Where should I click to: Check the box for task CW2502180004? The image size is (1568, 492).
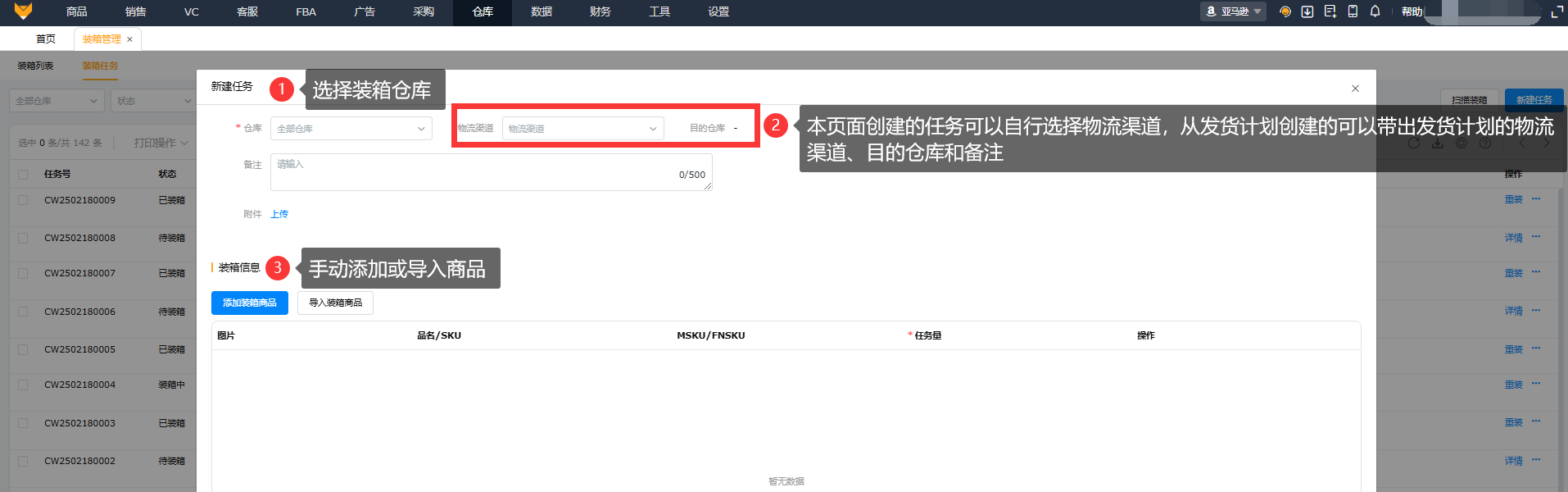click(x=23, y=385)
